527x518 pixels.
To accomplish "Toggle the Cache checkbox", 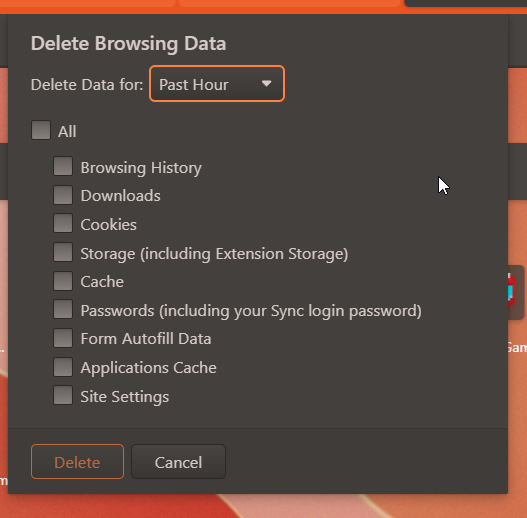I will click(x=63, y=281).
